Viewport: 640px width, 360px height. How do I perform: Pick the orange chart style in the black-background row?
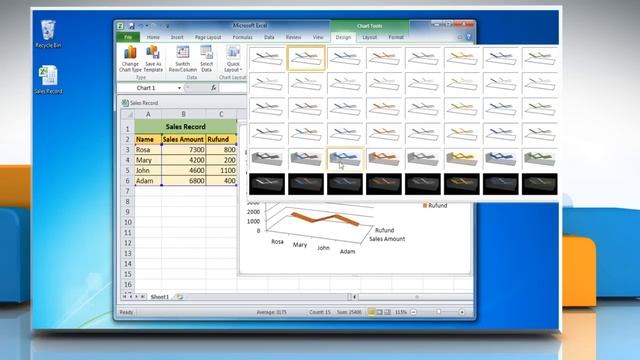(384, 184)
